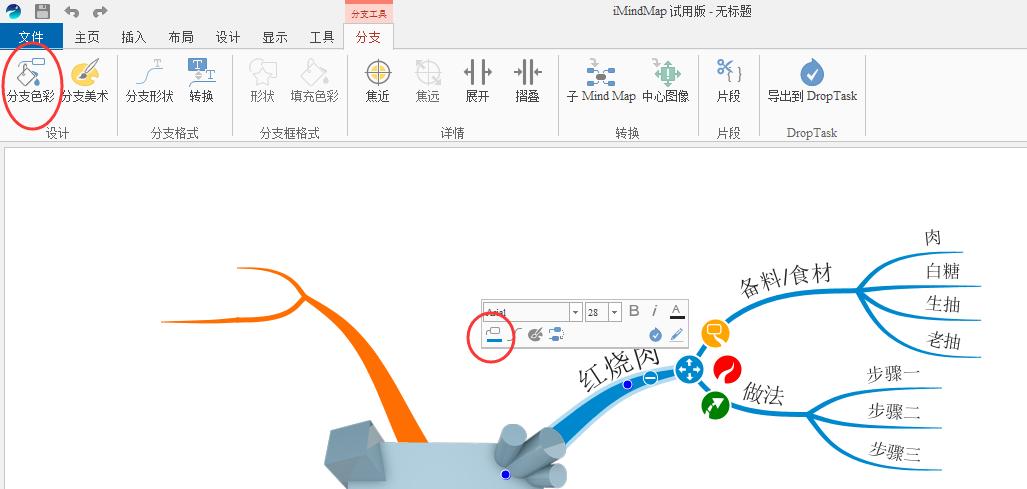The width and height of the screenshot is (1027, 489).
Task: Collapse 红烧肉 branch with minus button
Action: [x=650, y=378]
